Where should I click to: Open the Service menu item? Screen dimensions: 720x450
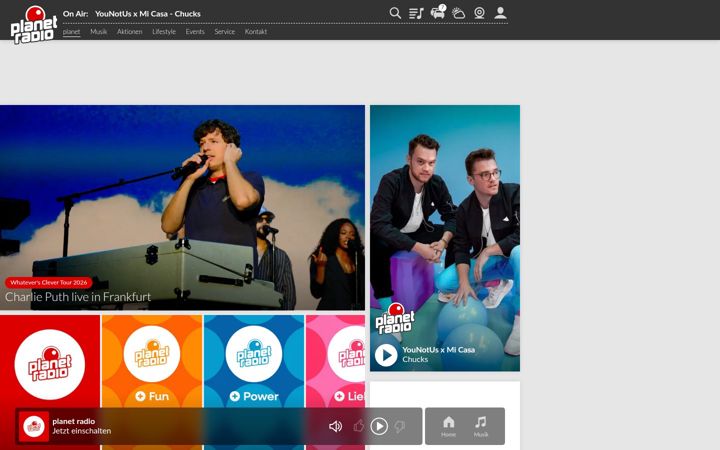(x=225, y=32)
